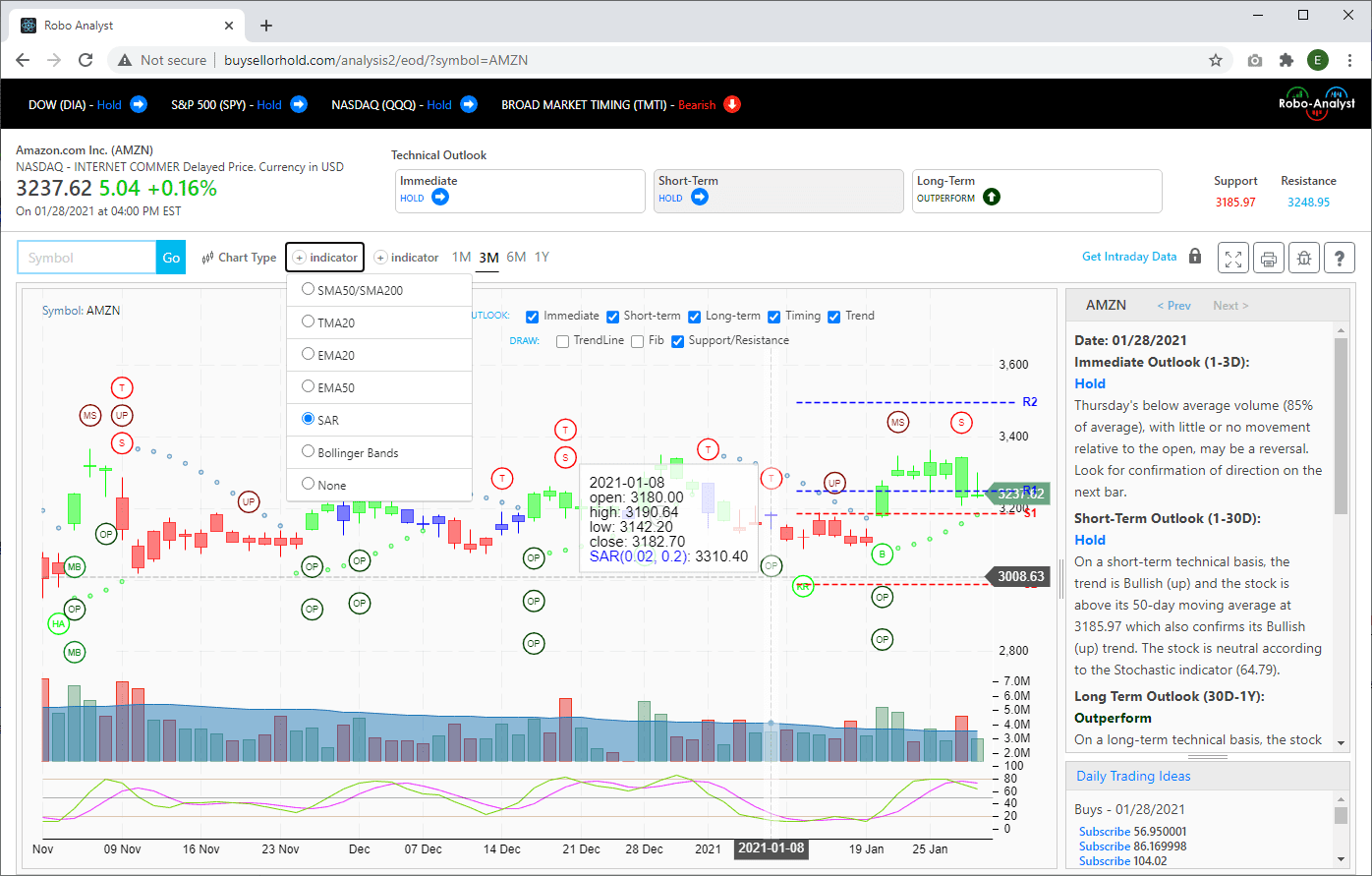Open a new browser tab
1372x876 pixels.
pyautogui.click(x=266, y=26)
